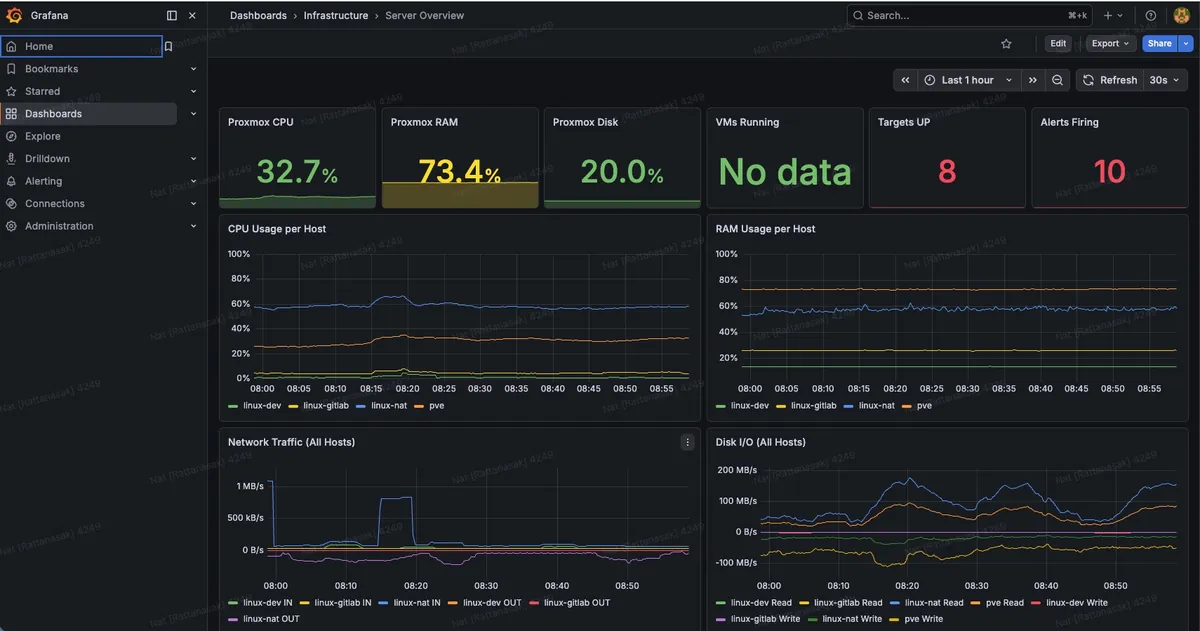Change the 30s auto-refresh interval
1200x631 pixels.
tap(1162, 79)
